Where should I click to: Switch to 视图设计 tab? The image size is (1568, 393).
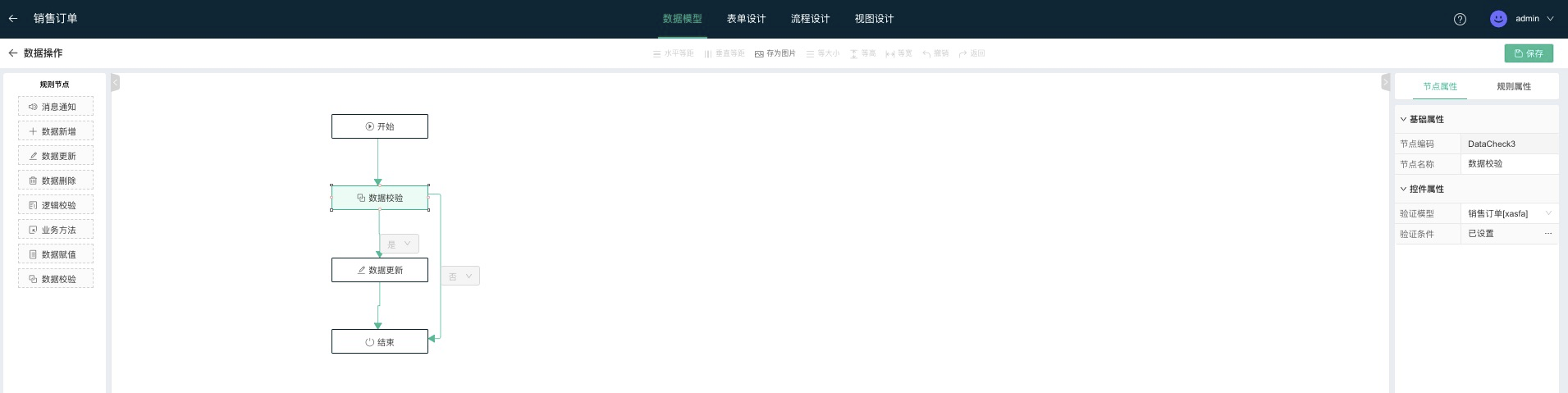875,18
